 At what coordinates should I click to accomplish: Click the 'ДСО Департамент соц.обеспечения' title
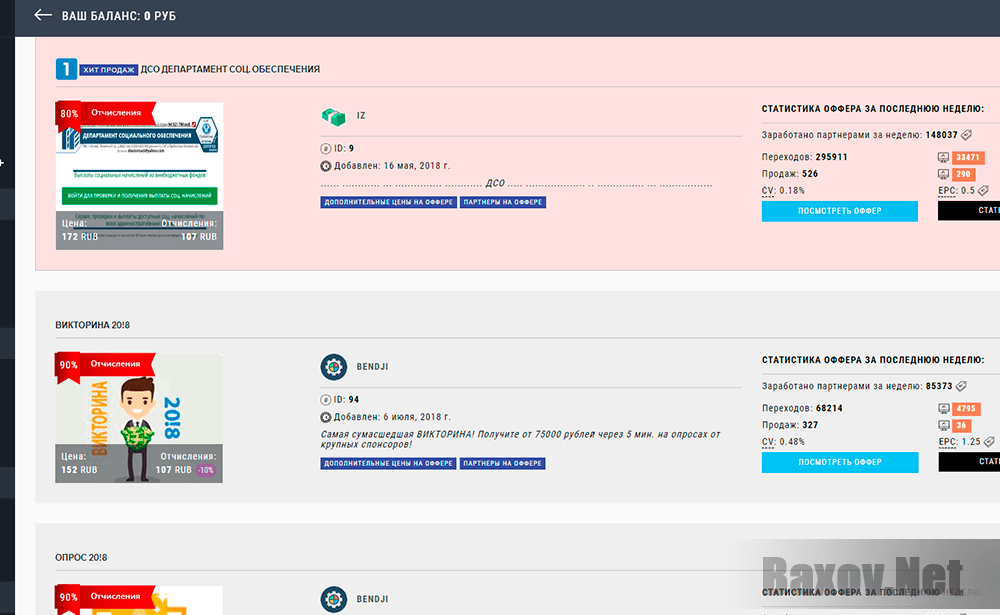230,69
